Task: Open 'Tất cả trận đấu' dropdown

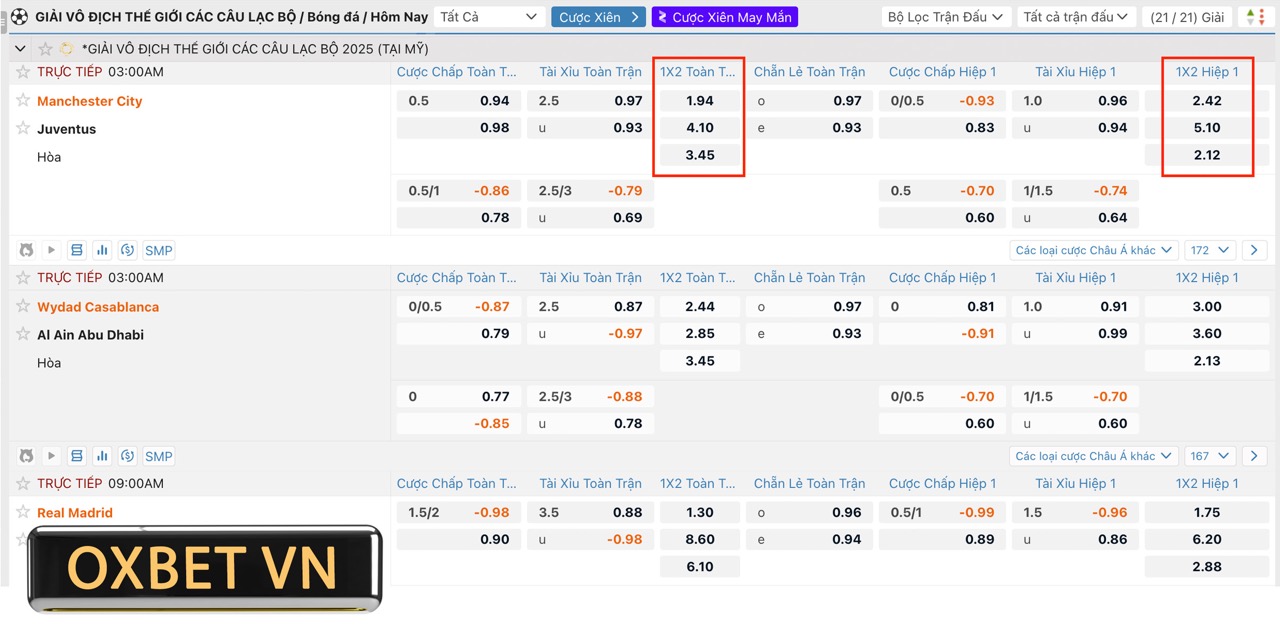Action: pos(1076,17)
